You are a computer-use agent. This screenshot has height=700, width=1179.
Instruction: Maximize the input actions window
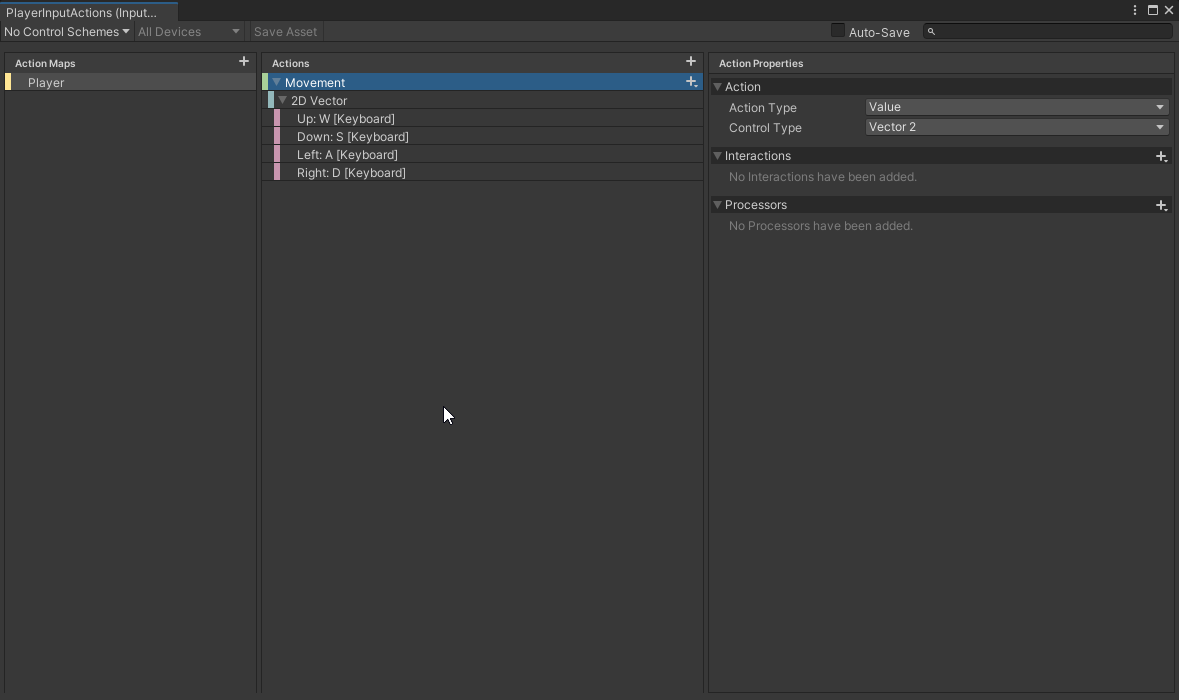(1153, 10)
